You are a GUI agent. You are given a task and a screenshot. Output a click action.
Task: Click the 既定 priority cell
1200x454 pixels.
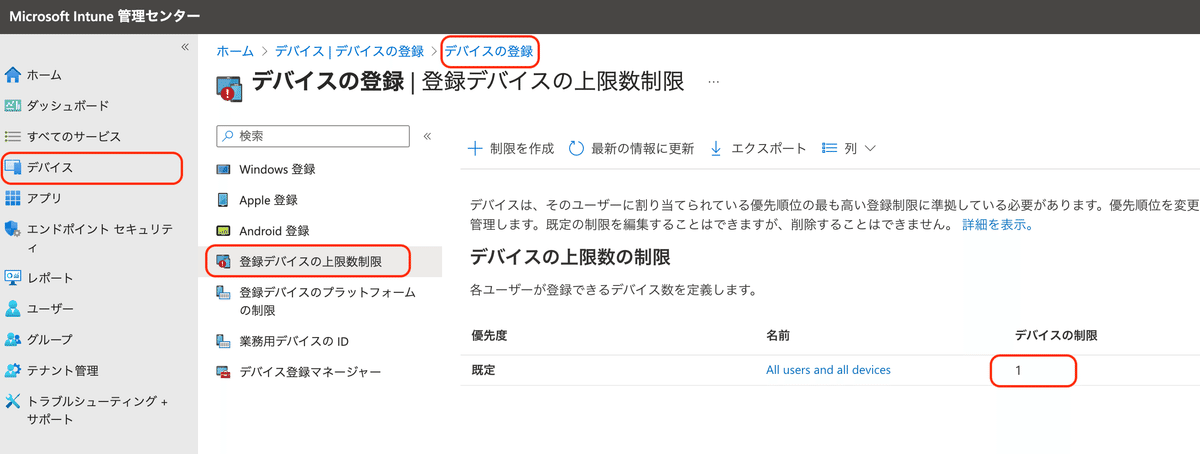[x=484, y=370]
